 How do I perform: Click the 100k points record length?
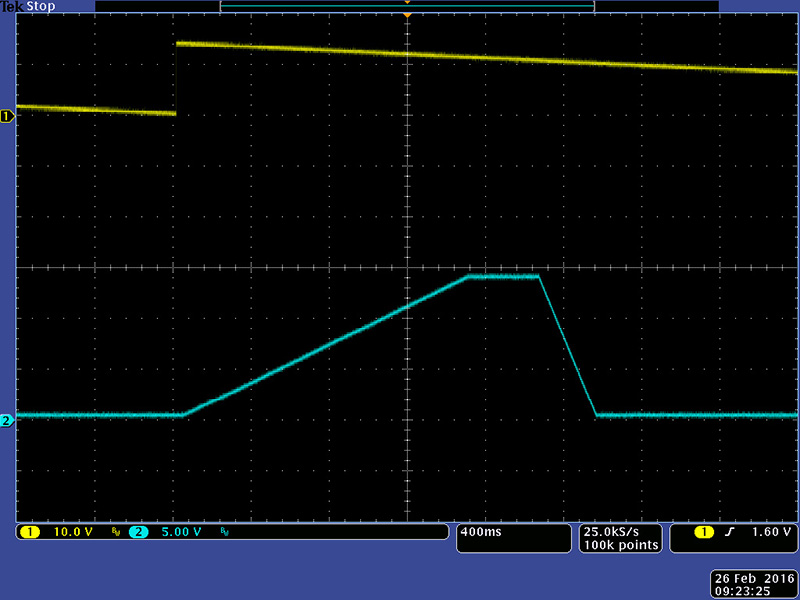pyautogui.click(x=620, y=545)
